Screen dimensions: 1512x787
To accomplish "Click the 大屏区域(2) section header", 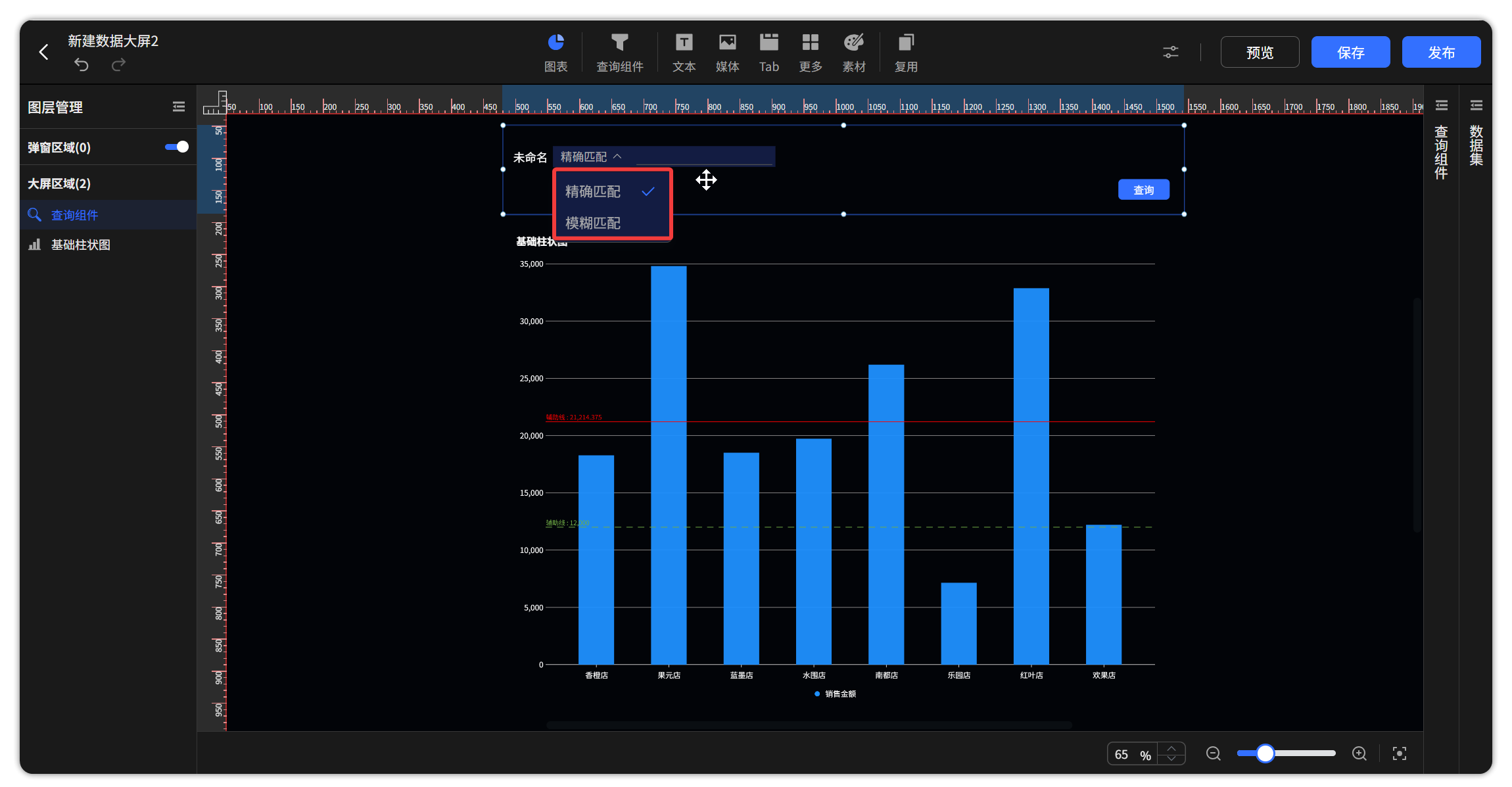I will pos(59,183).
